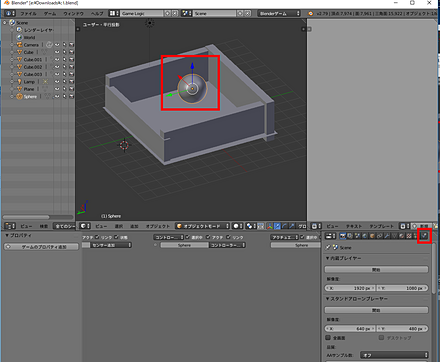The width and height of the screenshot is (440, 362).
Task: Click the text editor type icon
Action: pyautogui.click(x=315, y=226)
